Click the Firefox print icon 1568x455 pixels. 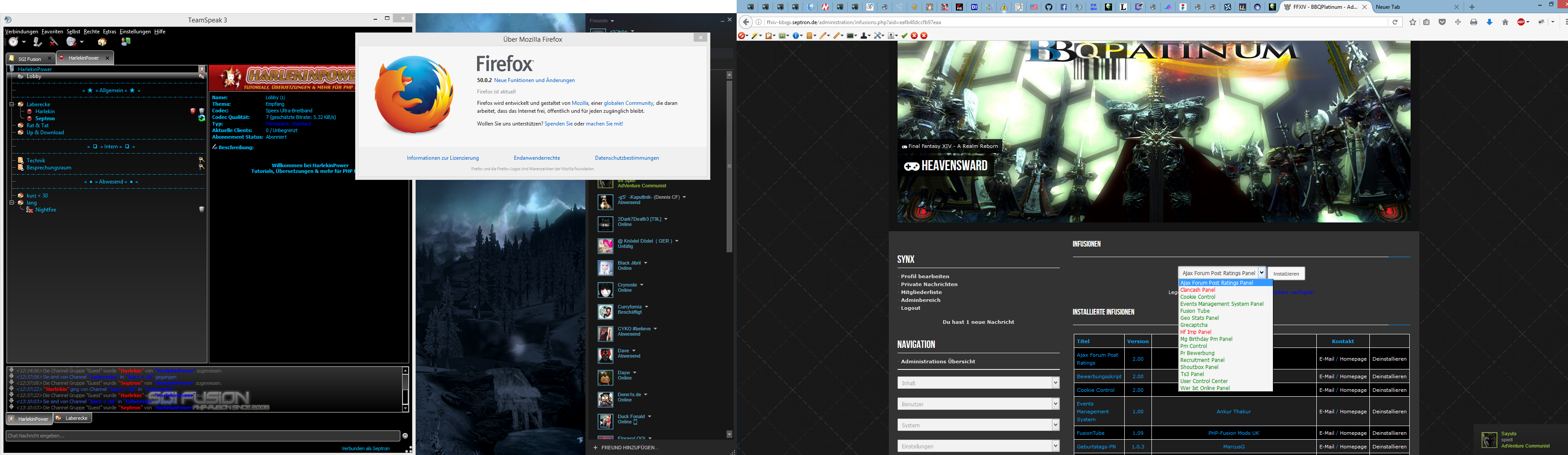tap(1474, 22)
